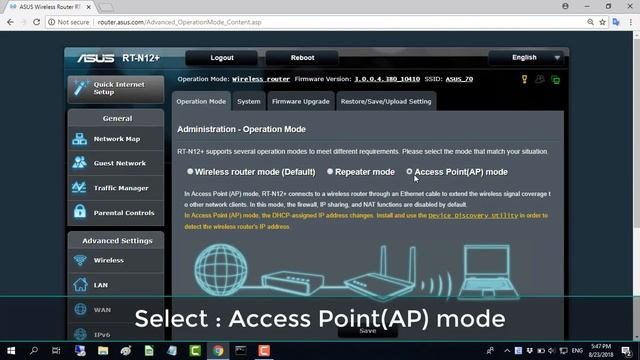Open the English language dropdown
The image size is (640, 360).
coord(526,58)
